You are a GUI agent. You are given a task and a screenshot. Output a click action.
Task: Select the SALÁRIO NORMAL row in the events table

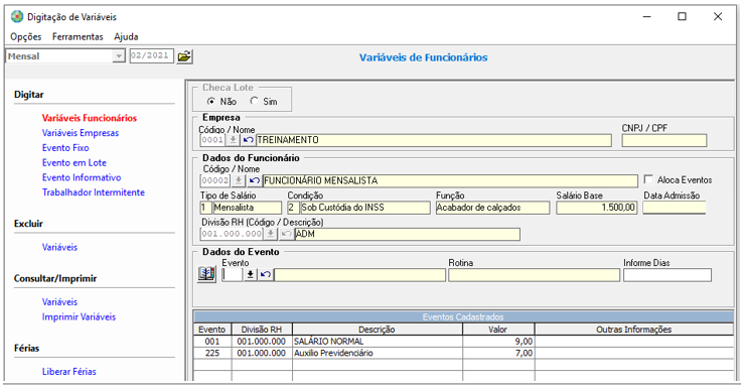[x=463, y=342]
